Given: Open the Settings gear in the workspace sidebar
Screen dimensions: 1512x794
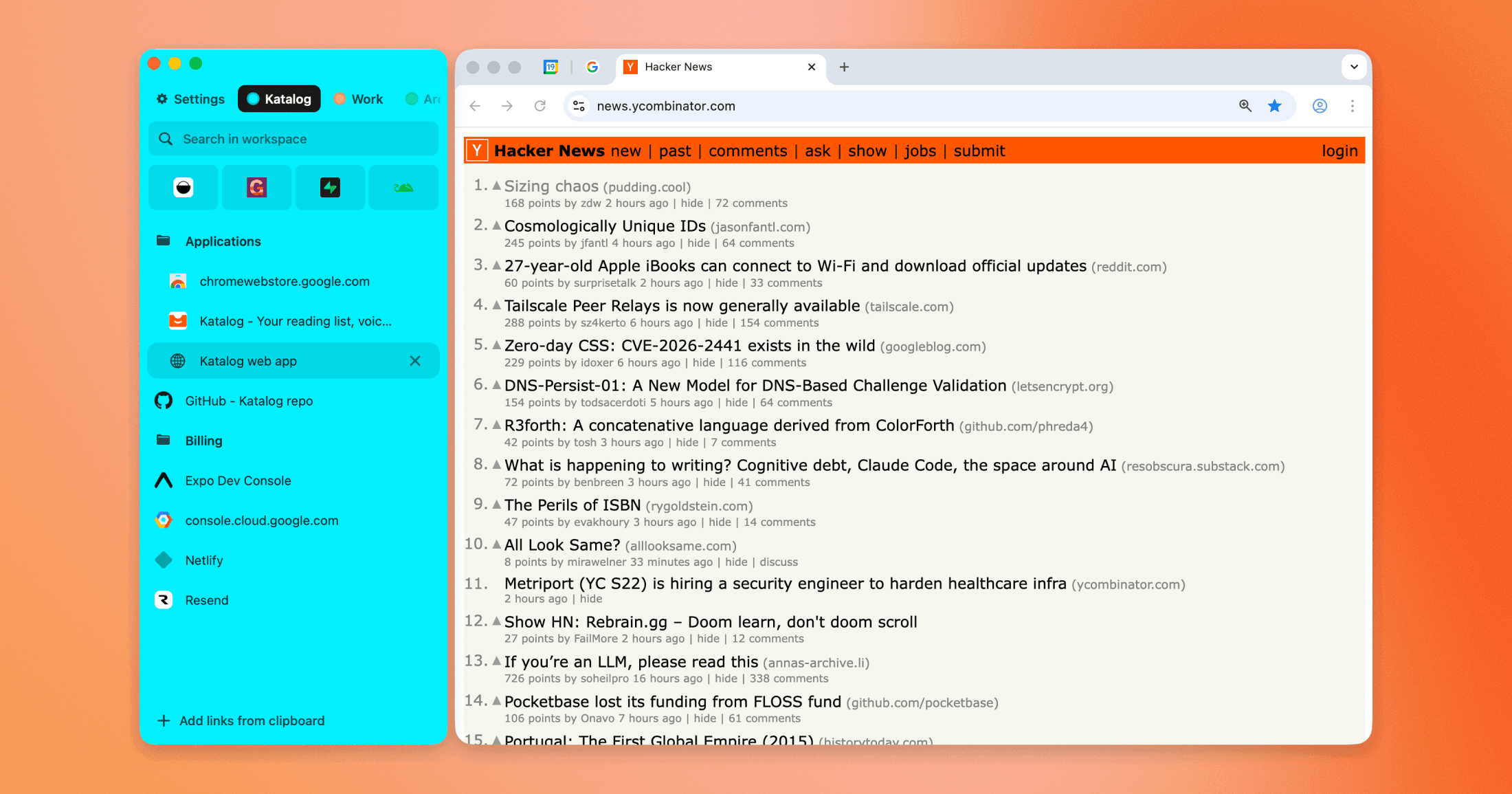Looking at the screenshot, I should 164,99.
